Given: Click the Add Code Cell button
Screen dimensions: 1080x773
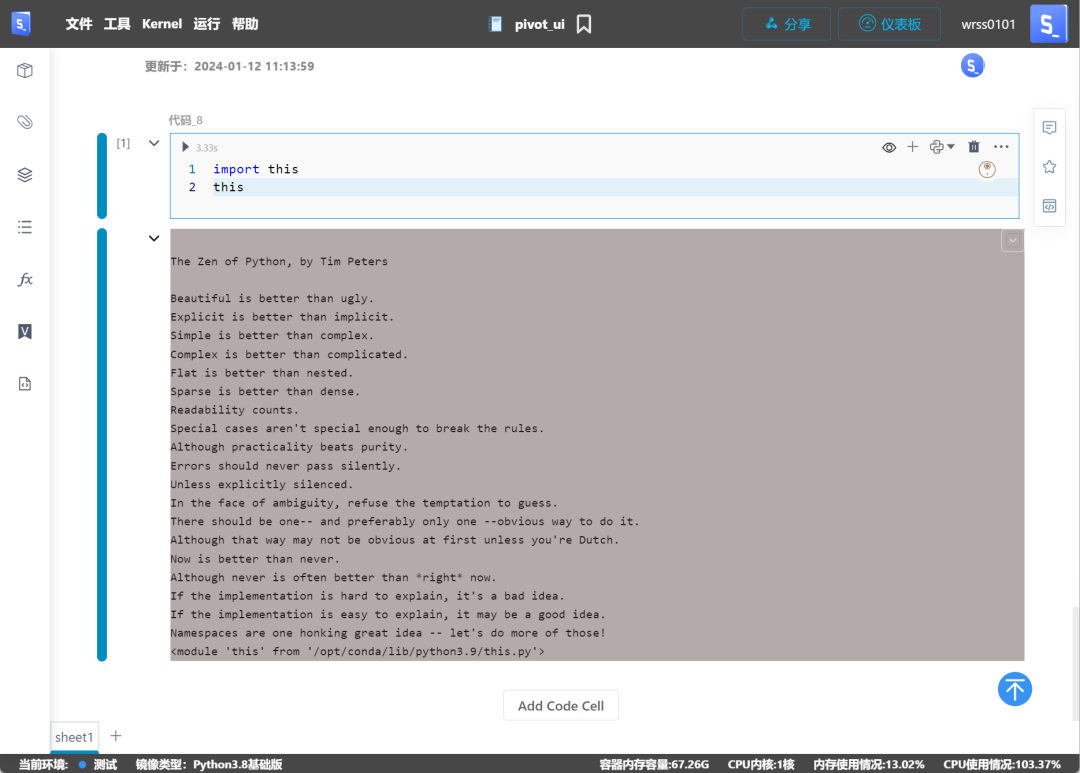Looking at the screenshot, I should pyautogui.click(x=560, y=705).
